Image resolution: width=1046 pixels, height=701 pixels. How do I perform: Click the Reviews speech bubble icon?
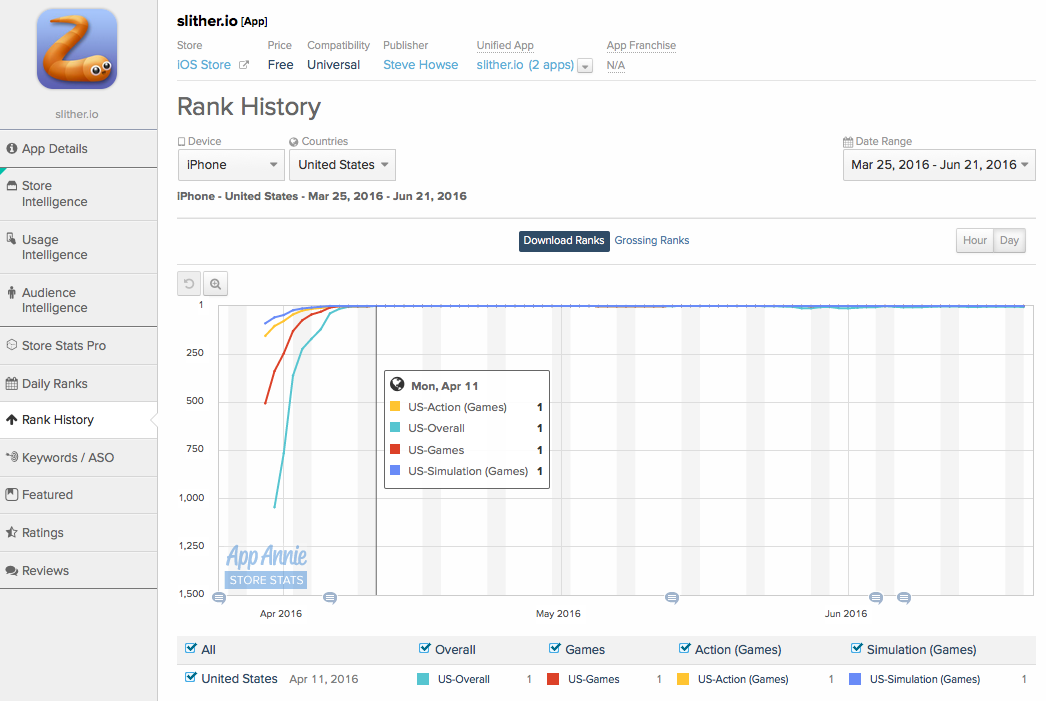(12, 571)
